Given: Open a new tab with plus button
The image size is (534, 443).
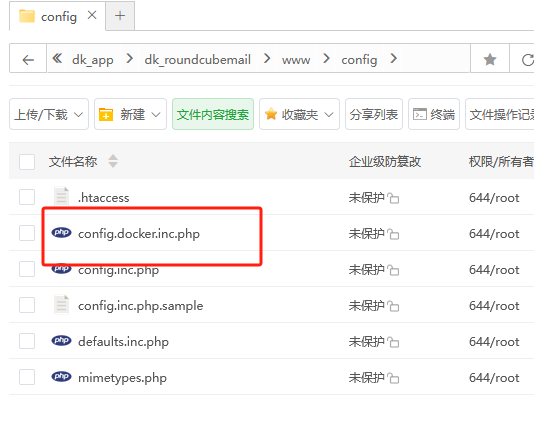Looking at the screenshot, I should click(120, 16).
